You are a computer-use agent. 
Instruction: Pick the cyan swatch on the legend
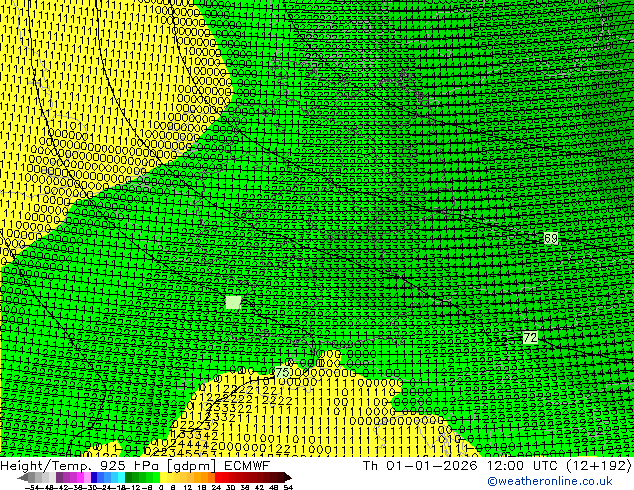click(x=122, y=477)
